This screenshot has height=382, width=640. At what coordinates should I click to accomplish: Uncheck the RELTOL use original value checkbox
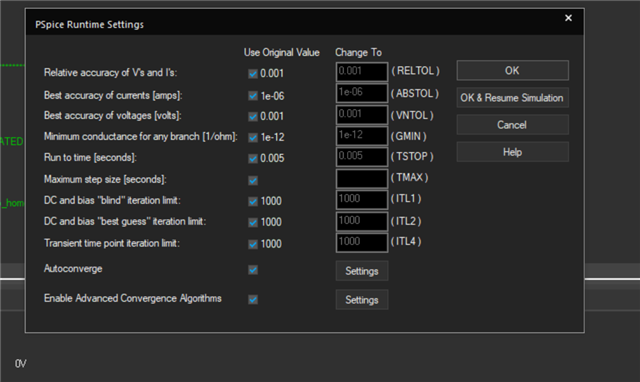coord(253,74)
